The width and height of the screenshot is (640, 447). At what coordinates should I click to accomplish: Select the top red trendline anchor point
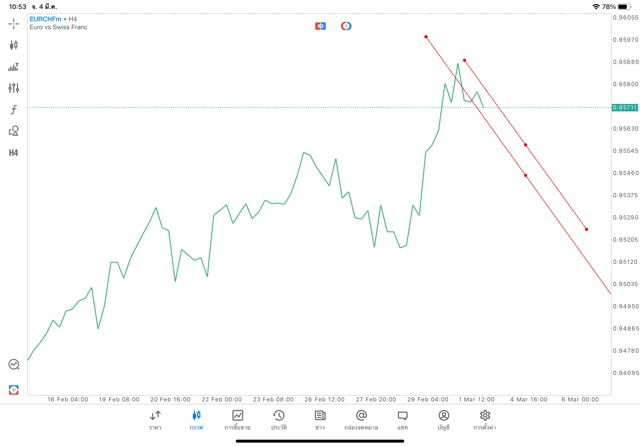coord(426,37)
